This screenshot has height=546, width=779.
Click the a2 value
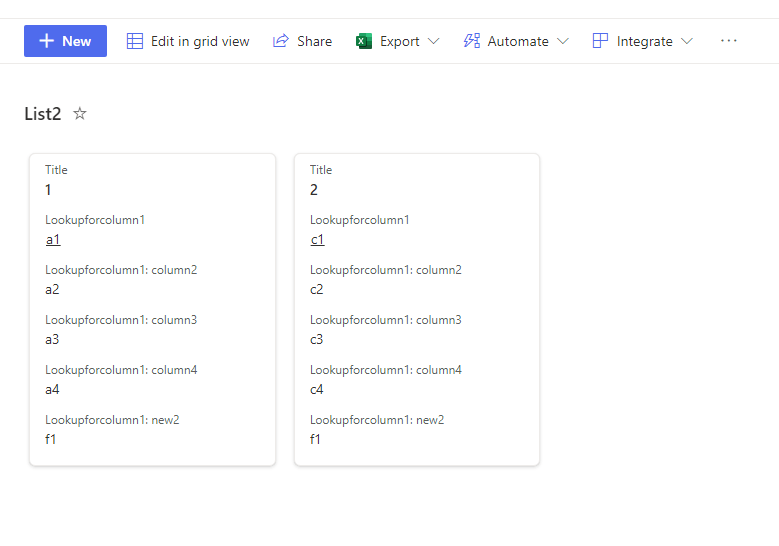point(52,289)
